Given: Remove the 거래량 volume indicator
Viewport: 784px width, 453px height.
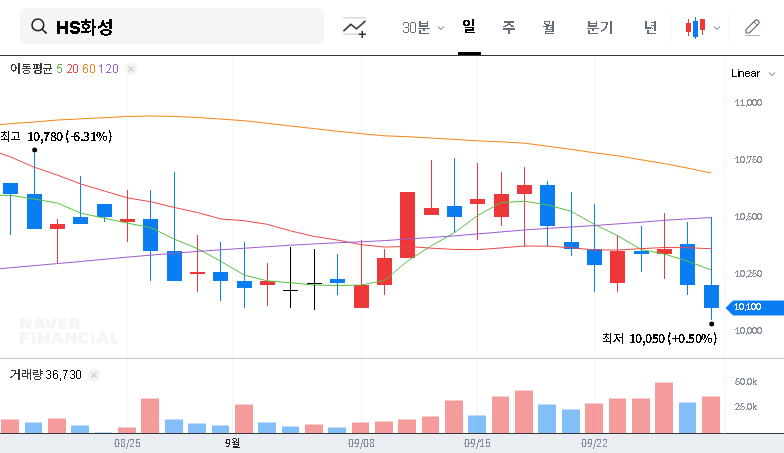Looking at the screenshot, I should pos(94,374).
